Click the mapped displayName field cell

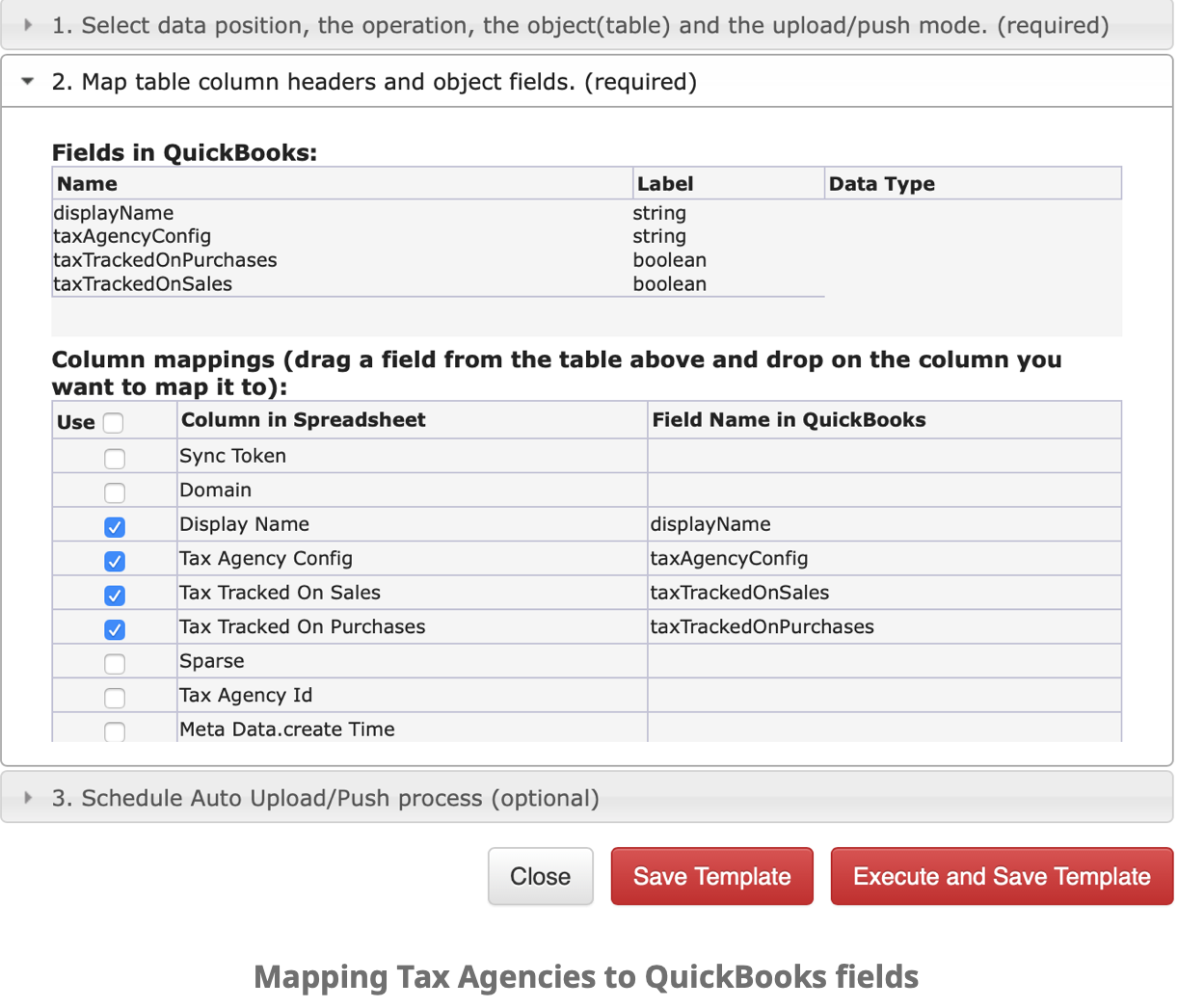pyautogui.click(x=885, y=524)
